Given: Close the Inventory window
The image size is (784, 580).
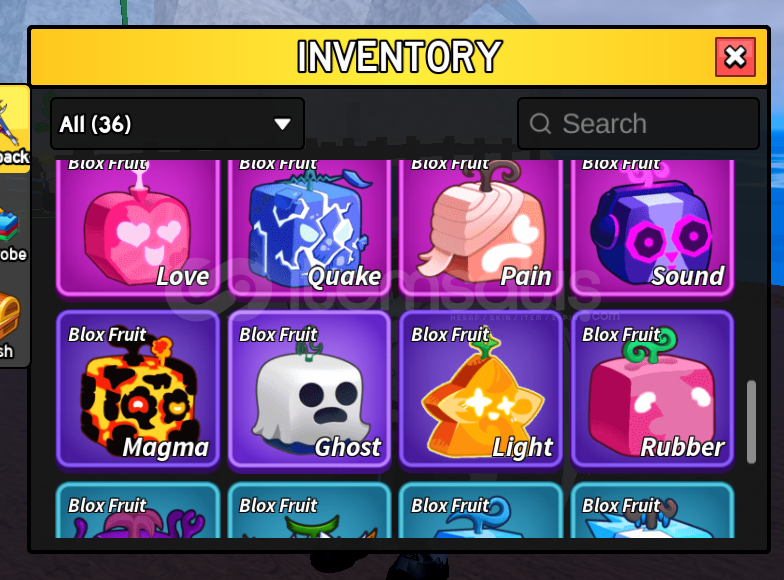Looking at the screenshot, I should pos(735,56).
